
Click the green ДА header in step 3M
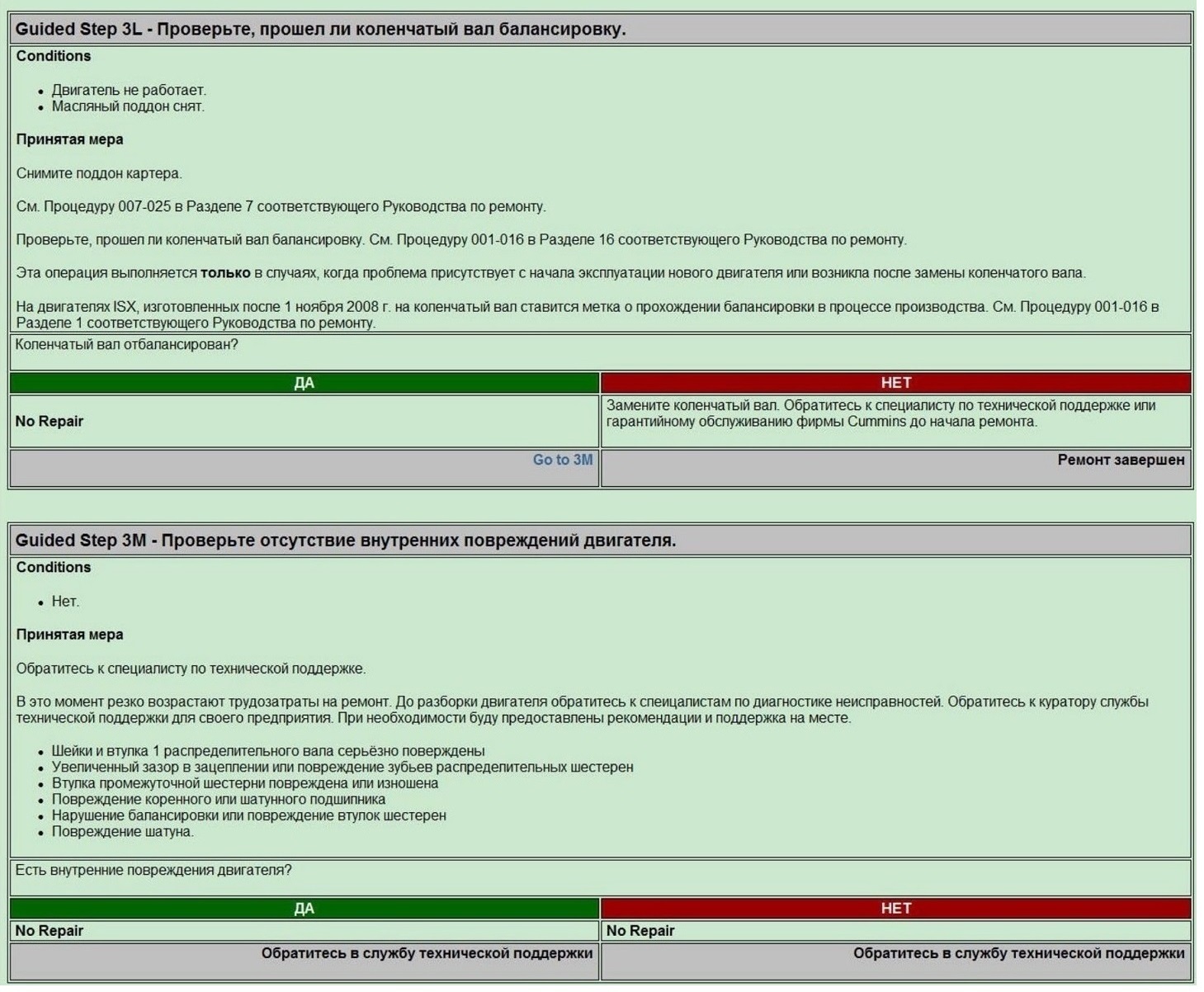point(305,909)
